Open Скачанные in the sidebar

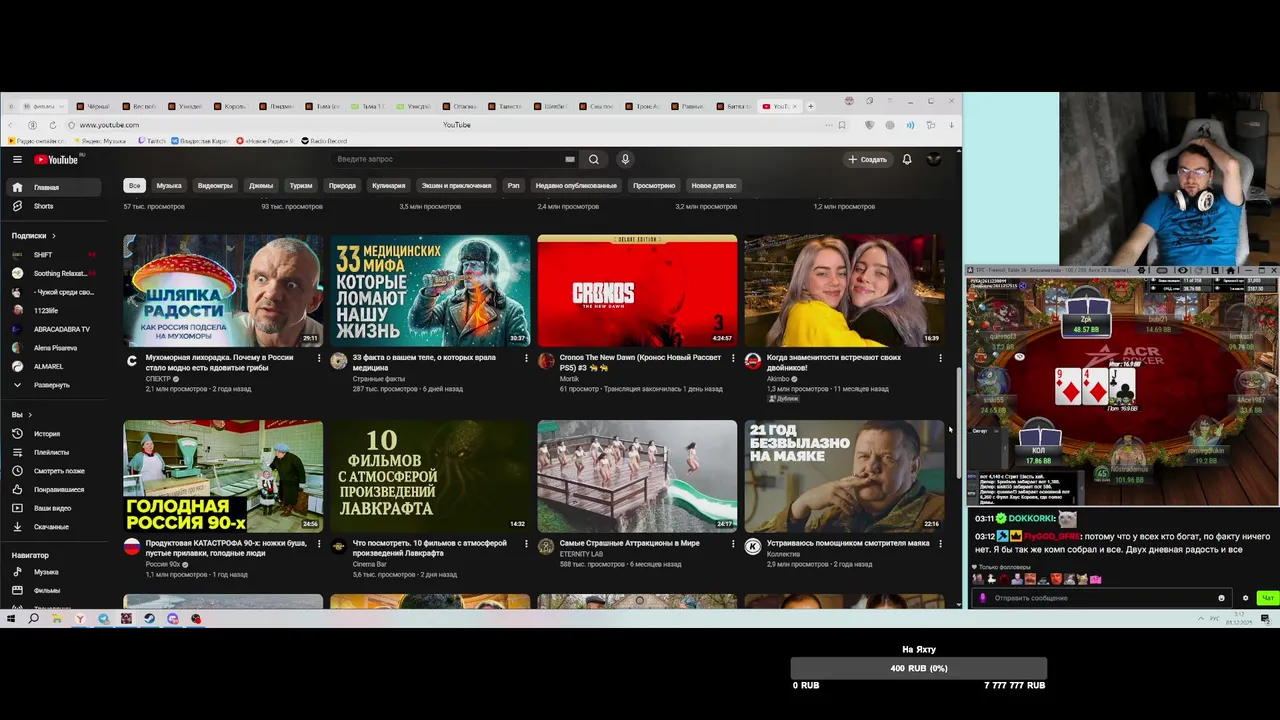(x=52, y=527)
